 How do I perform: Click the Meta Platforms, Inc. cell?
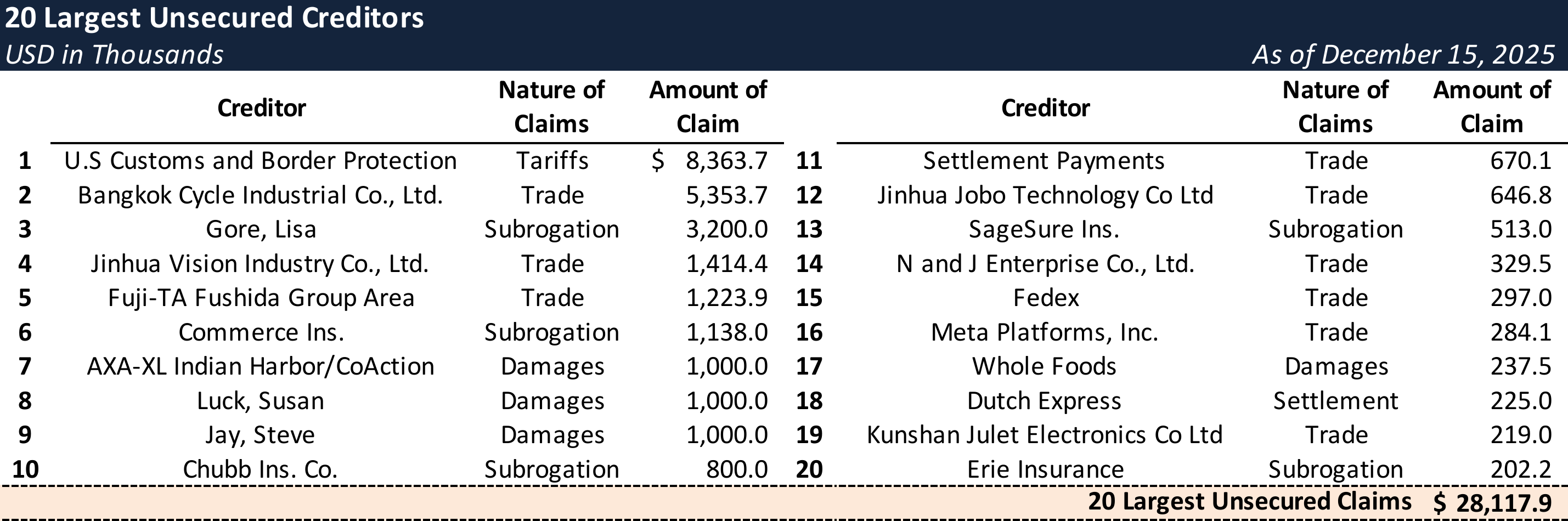coord(1045,332)
